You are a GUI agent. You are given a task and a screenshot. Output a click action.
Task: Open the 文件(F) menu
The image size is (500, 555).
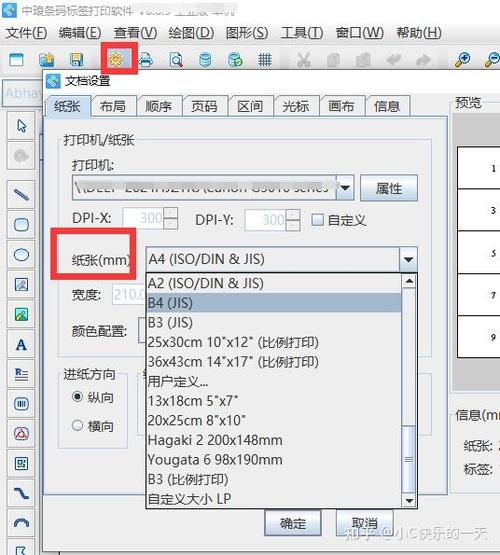click(27, 33)
